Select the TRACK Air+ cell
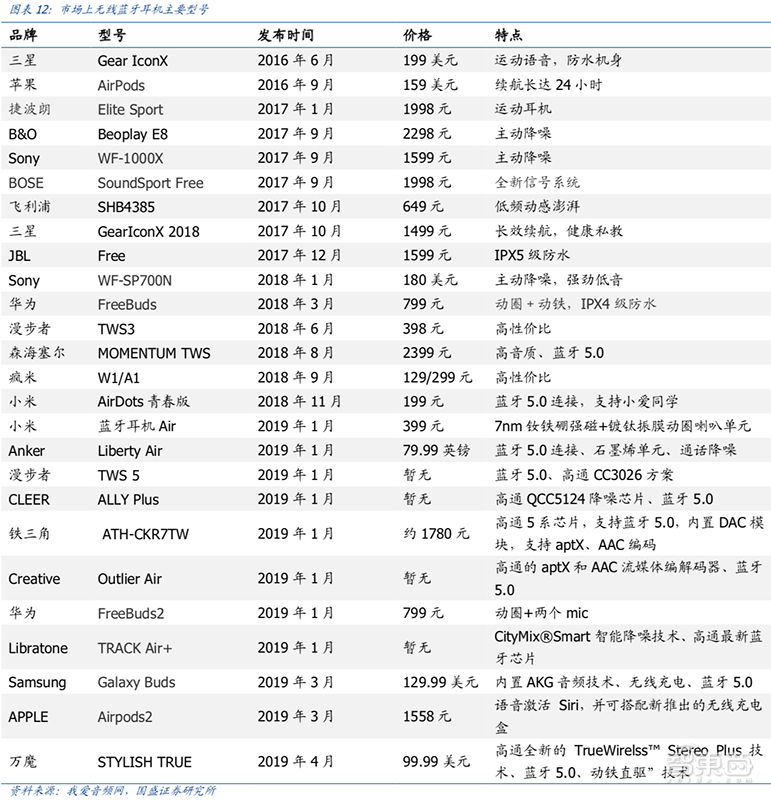The height and width of the screenshot is (800, 771). coord(135,648)
